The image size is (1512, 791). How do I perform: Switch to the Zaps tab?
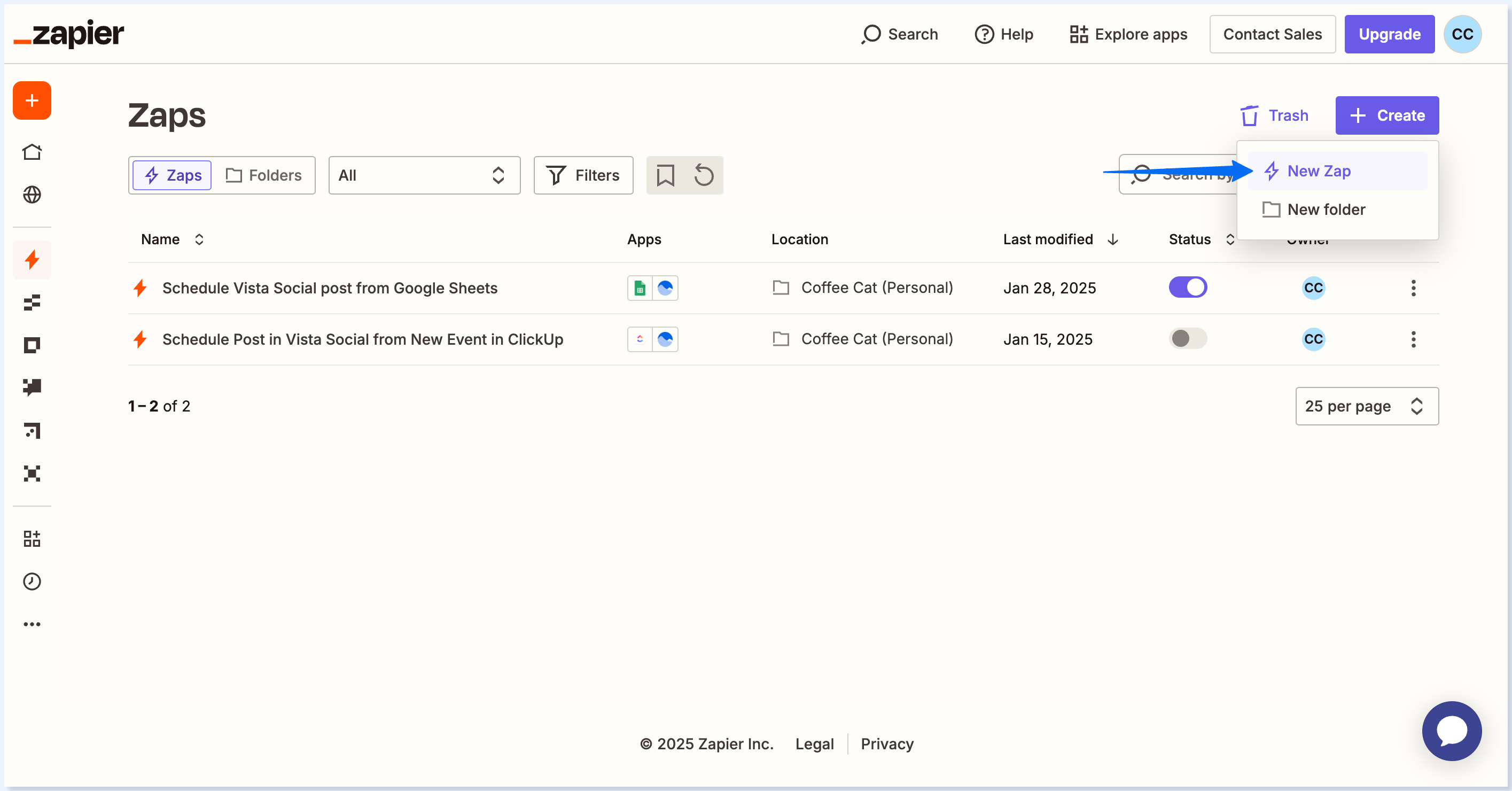(x=172, y=175)
